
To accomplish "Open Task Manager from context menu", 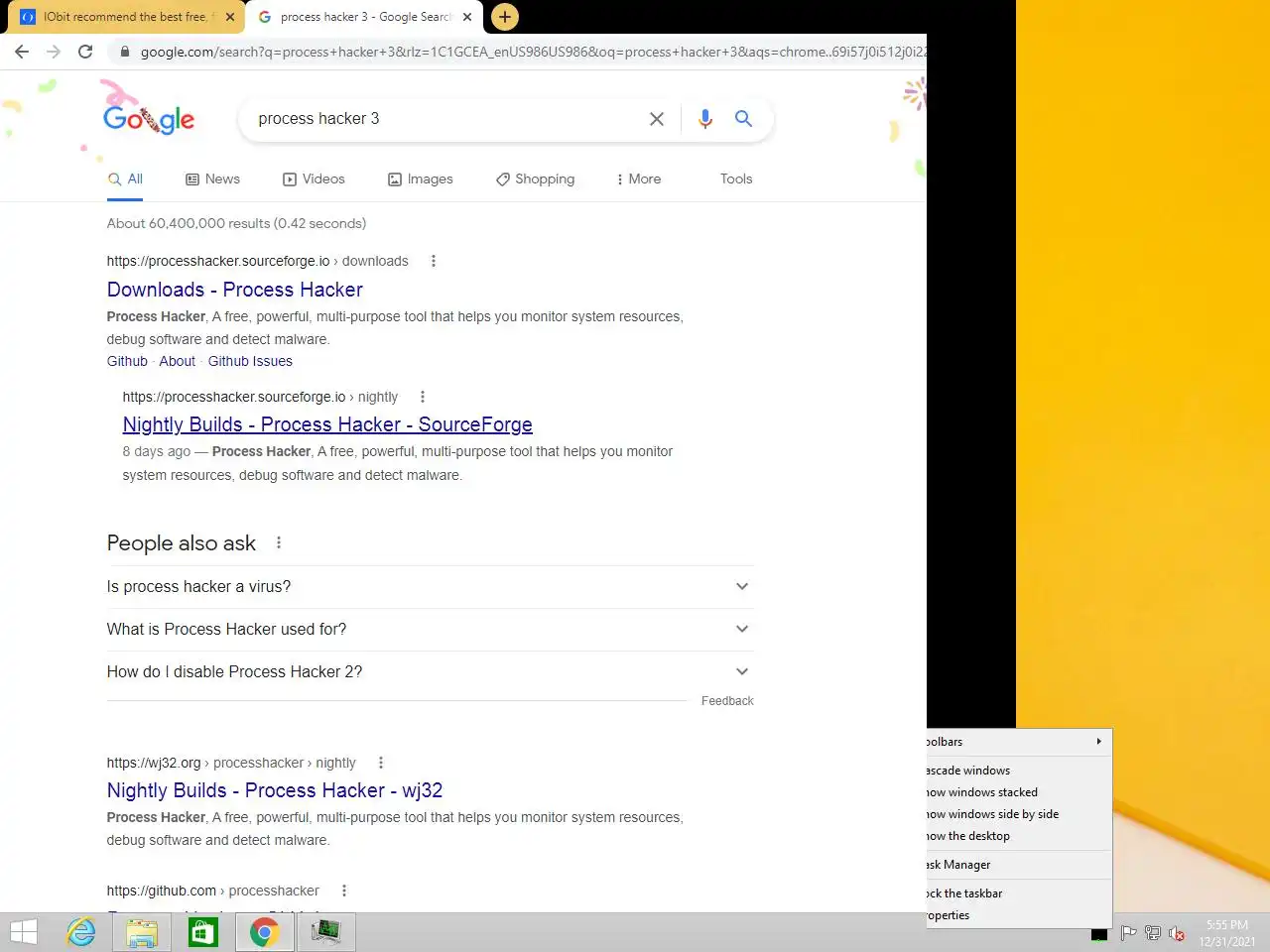I will tap(1019, 865).
